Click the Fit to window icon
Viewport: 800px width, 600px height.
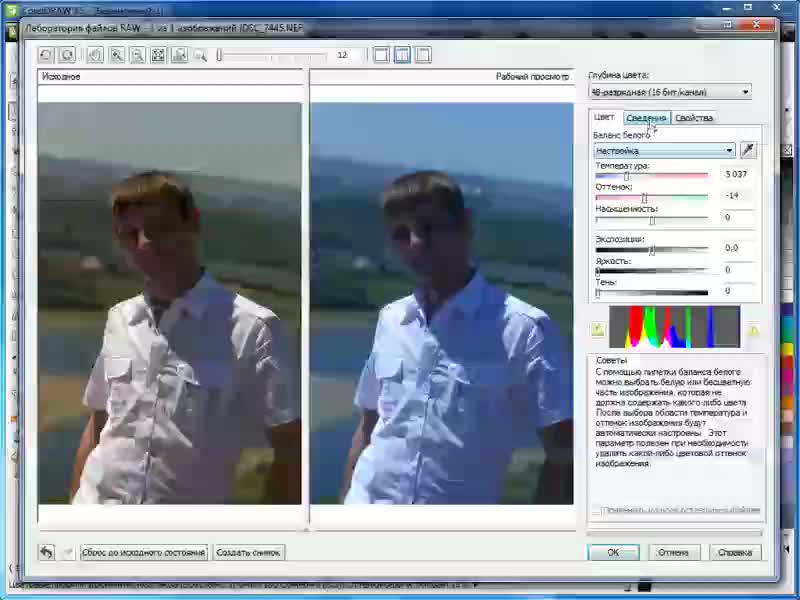[158, 55]
